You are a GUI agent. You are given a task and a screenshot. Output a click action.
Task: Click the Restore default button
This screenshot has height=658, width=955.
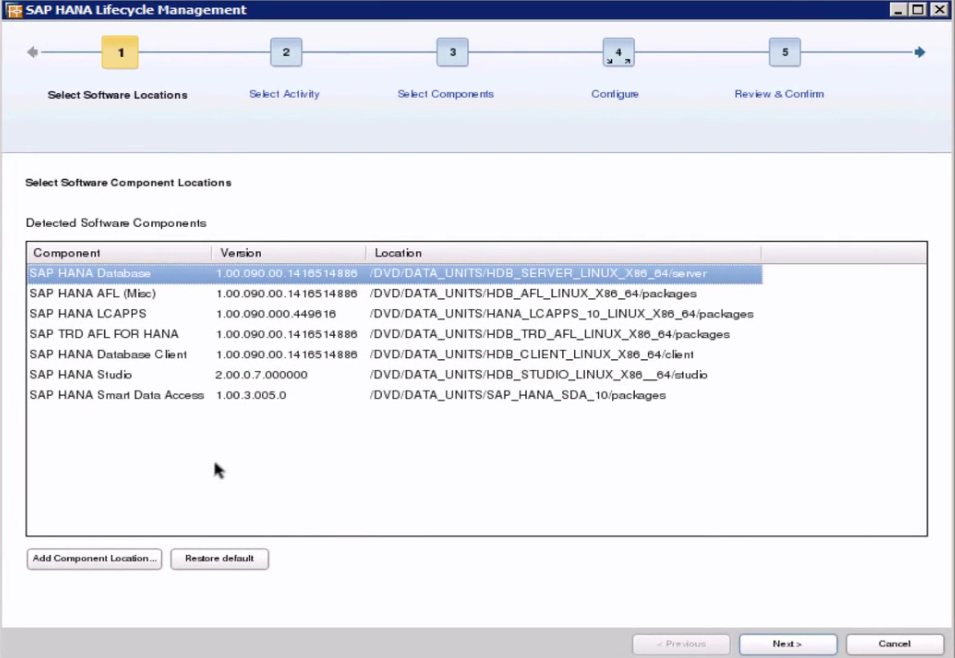pos(219,559)
